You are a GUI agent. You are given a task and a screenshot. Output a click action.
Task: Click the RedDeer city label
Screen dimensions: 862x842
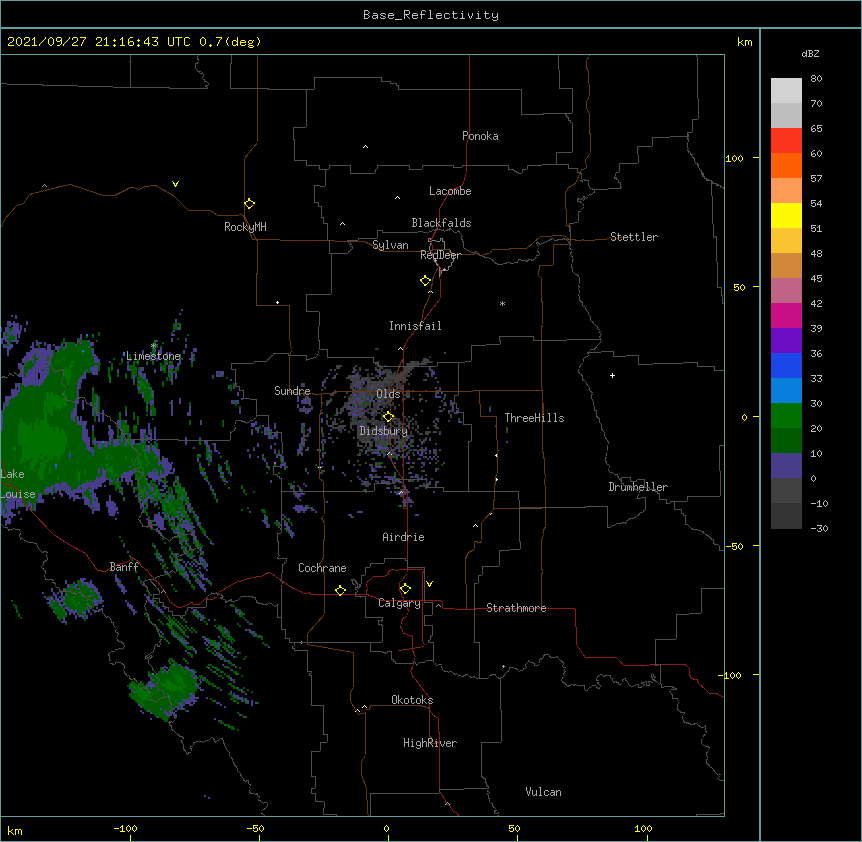coord(440,255)
